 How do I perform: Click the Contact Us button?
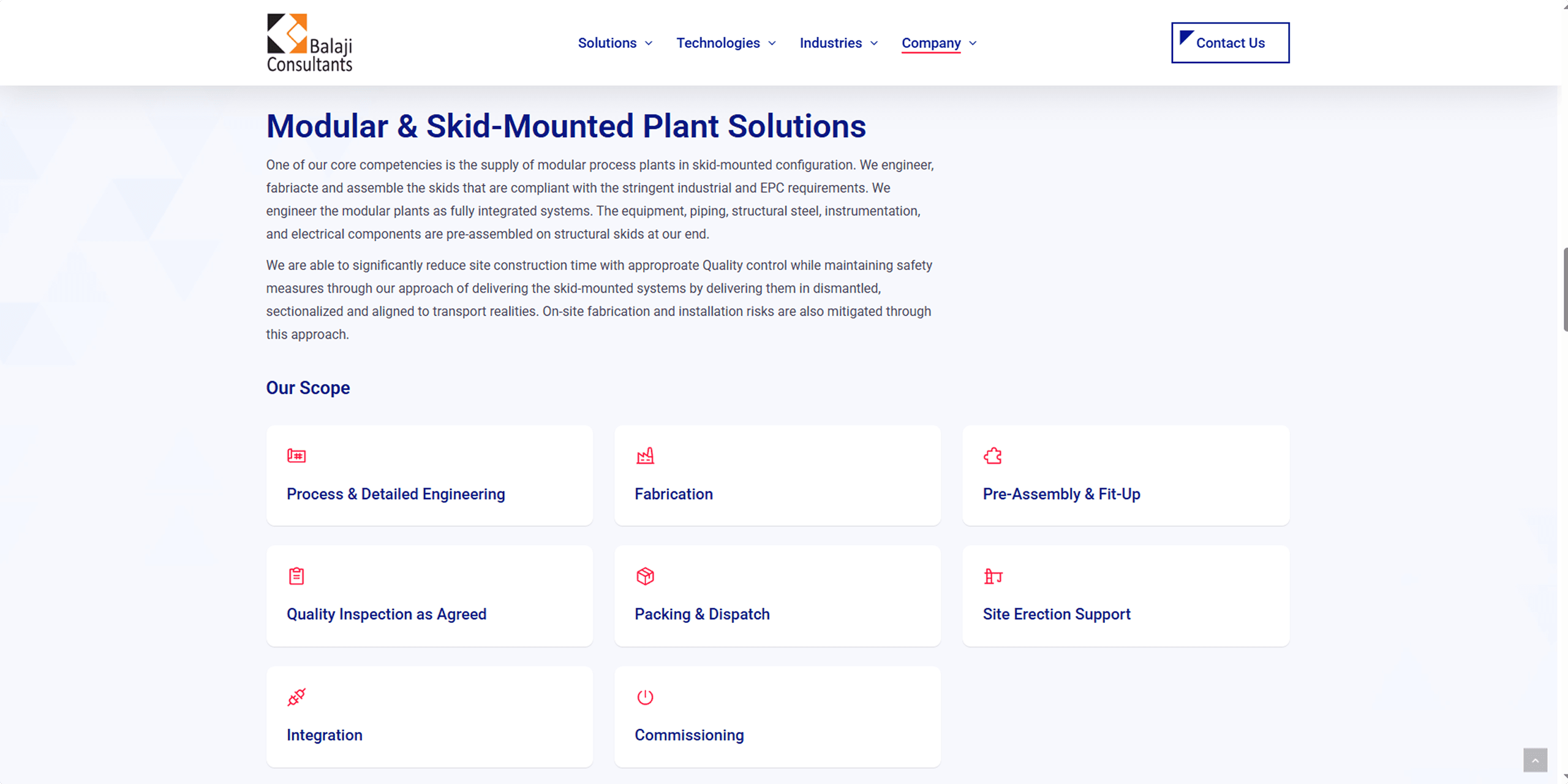point(1230,43)
